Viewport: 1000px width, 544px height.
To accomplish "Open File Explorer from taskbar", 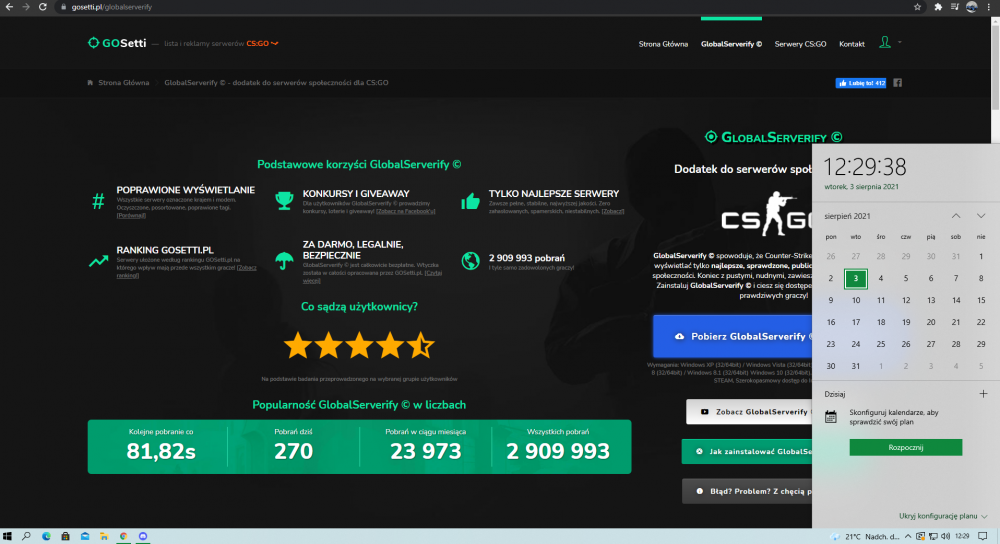I will [x=104, y=536].
